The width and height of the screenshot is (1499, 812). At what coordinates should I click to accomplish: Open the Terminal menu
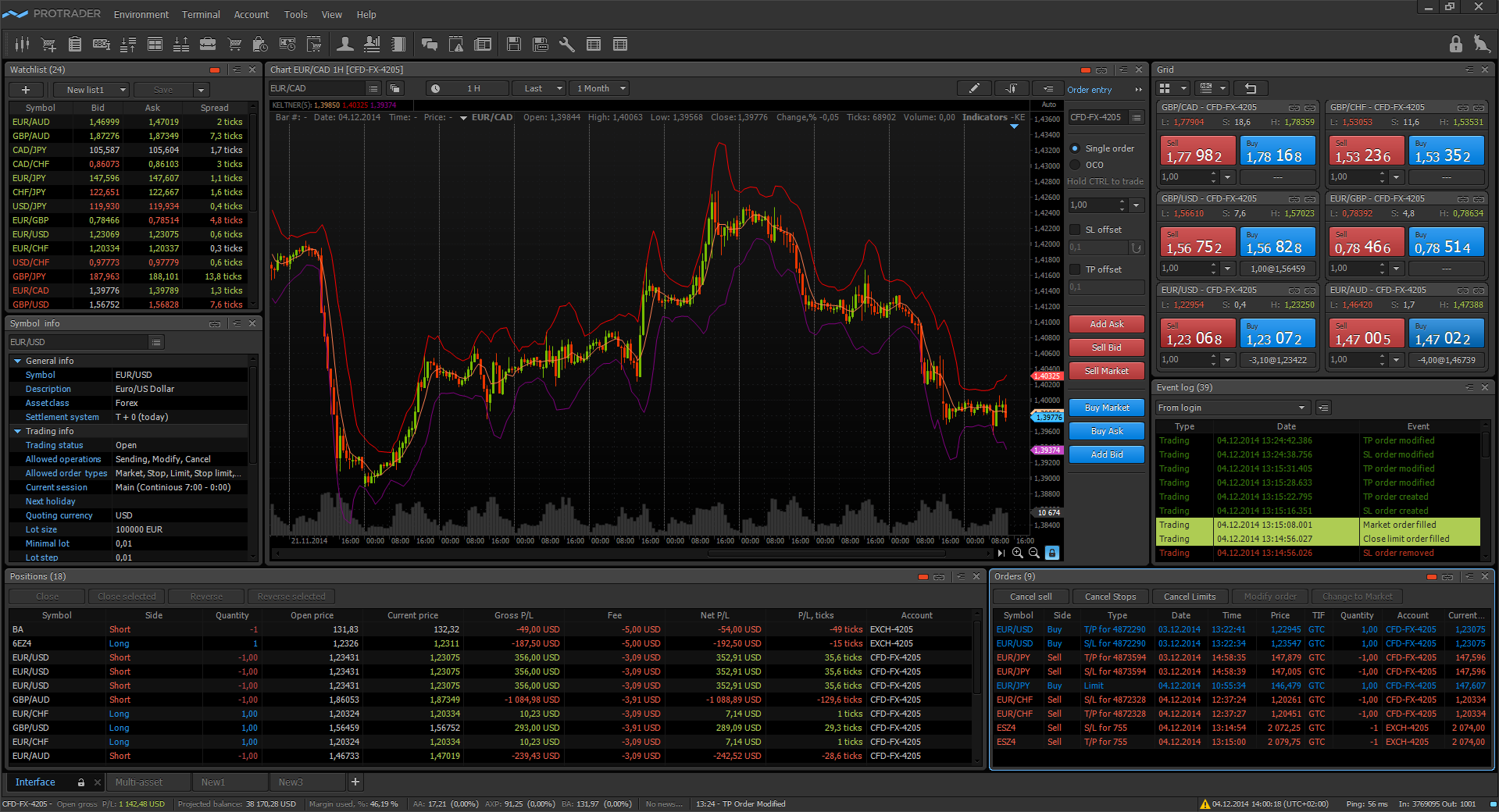[x=201, y=14]
